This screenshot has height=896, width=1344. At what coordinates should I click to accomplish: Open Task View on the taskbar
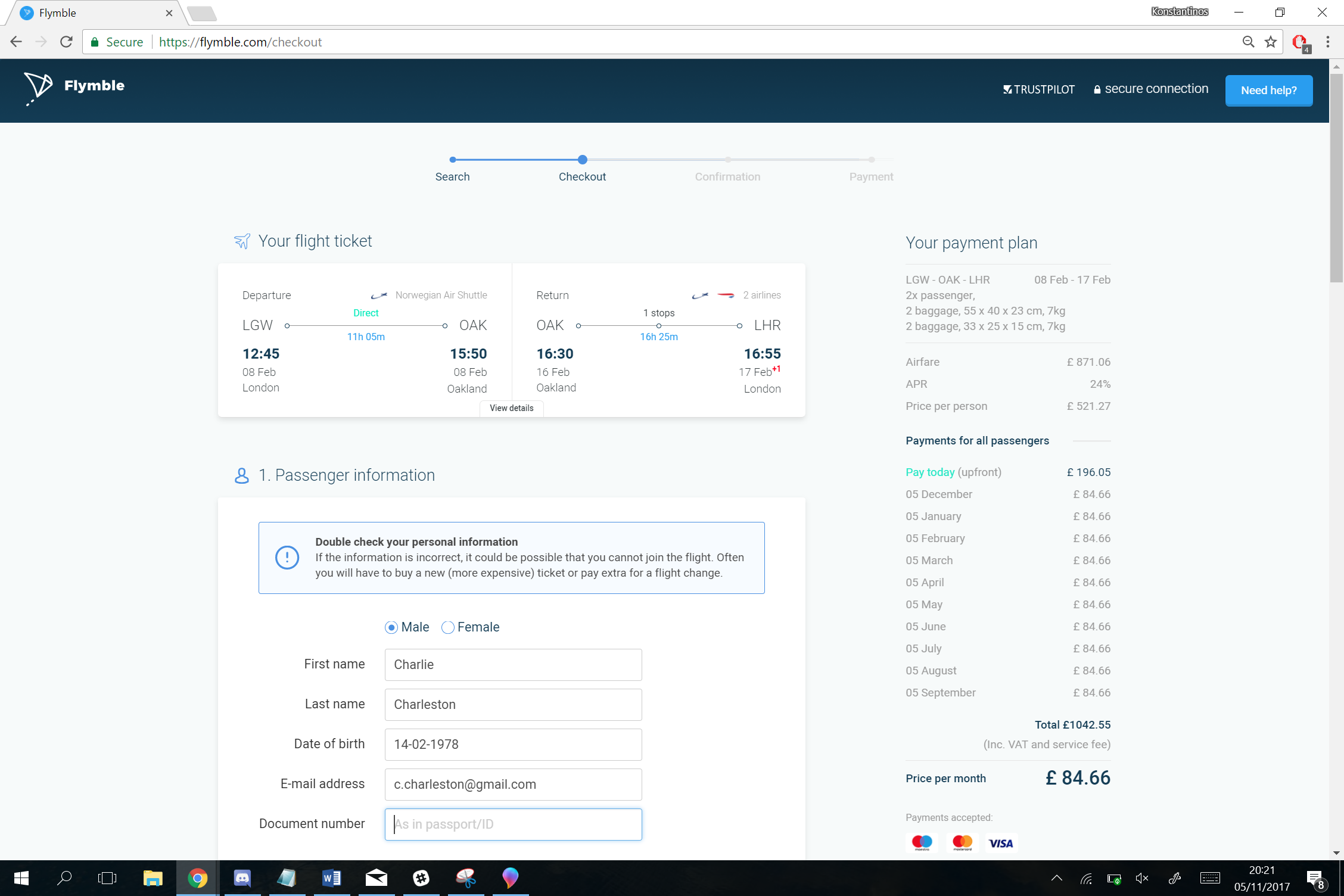tap(107, 878)
